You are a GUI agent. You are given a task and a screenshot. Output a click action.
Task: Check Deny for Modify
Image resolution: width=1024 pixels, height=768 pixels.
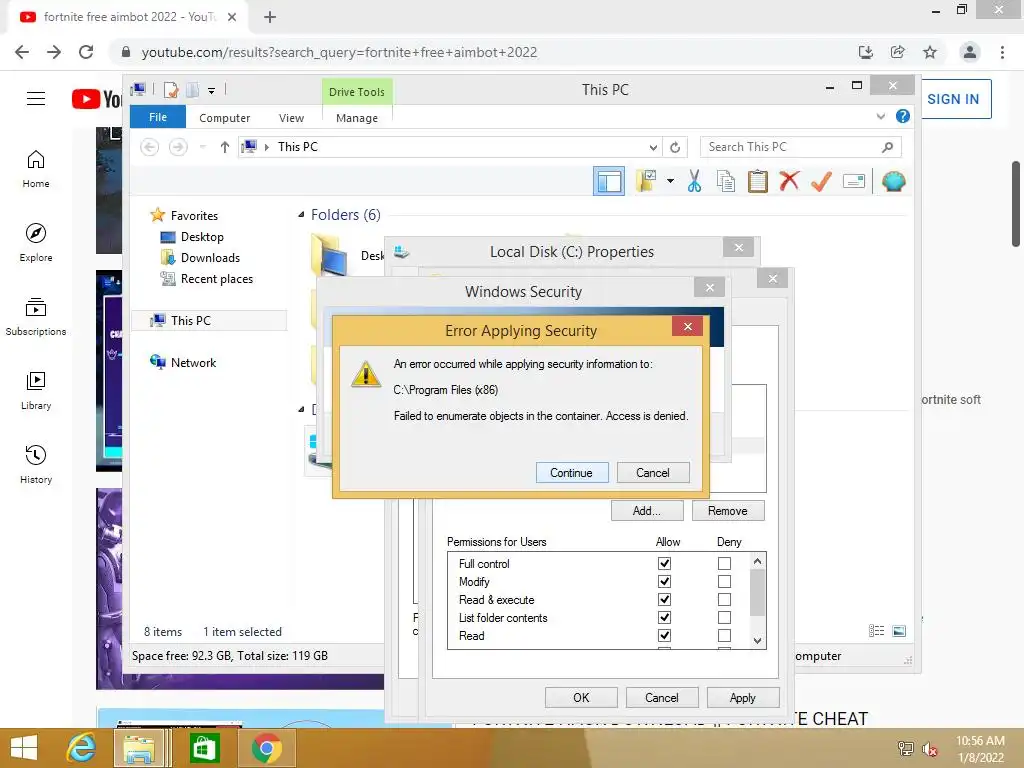724,581
